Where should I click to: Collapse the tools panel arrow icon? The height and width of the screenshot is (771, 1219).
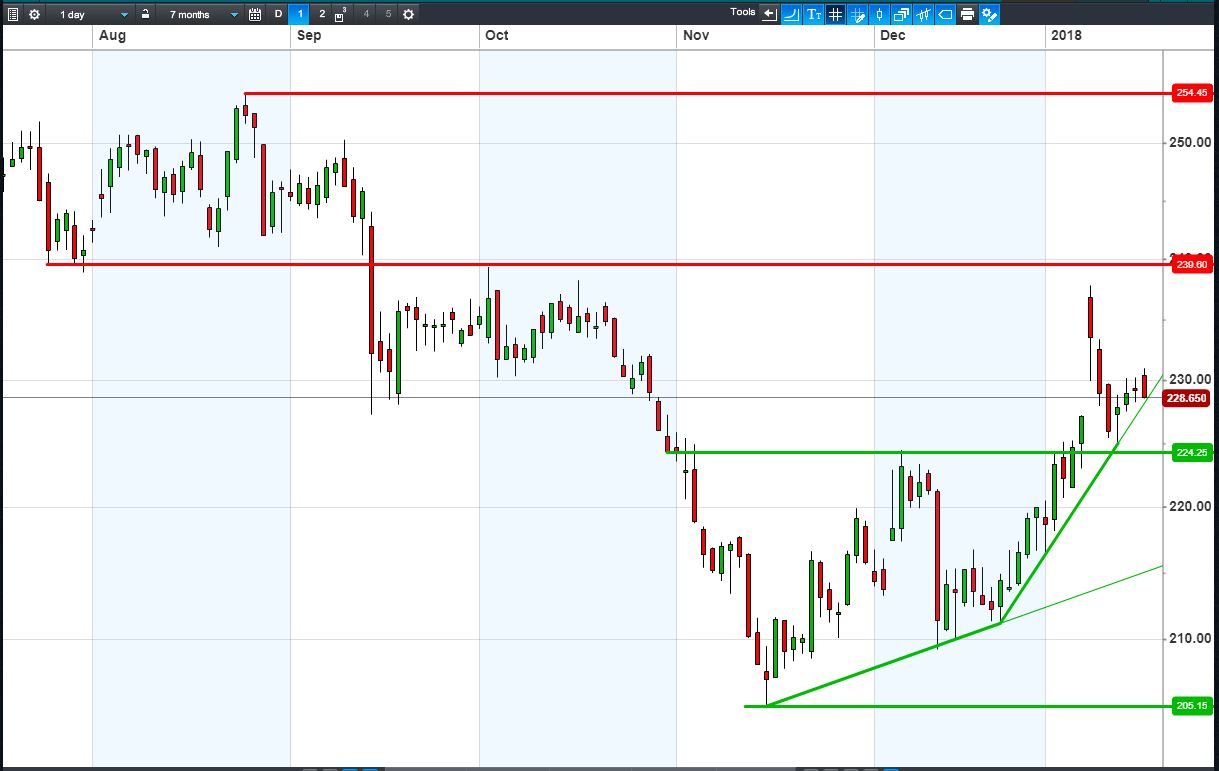(x=769, y=14)
